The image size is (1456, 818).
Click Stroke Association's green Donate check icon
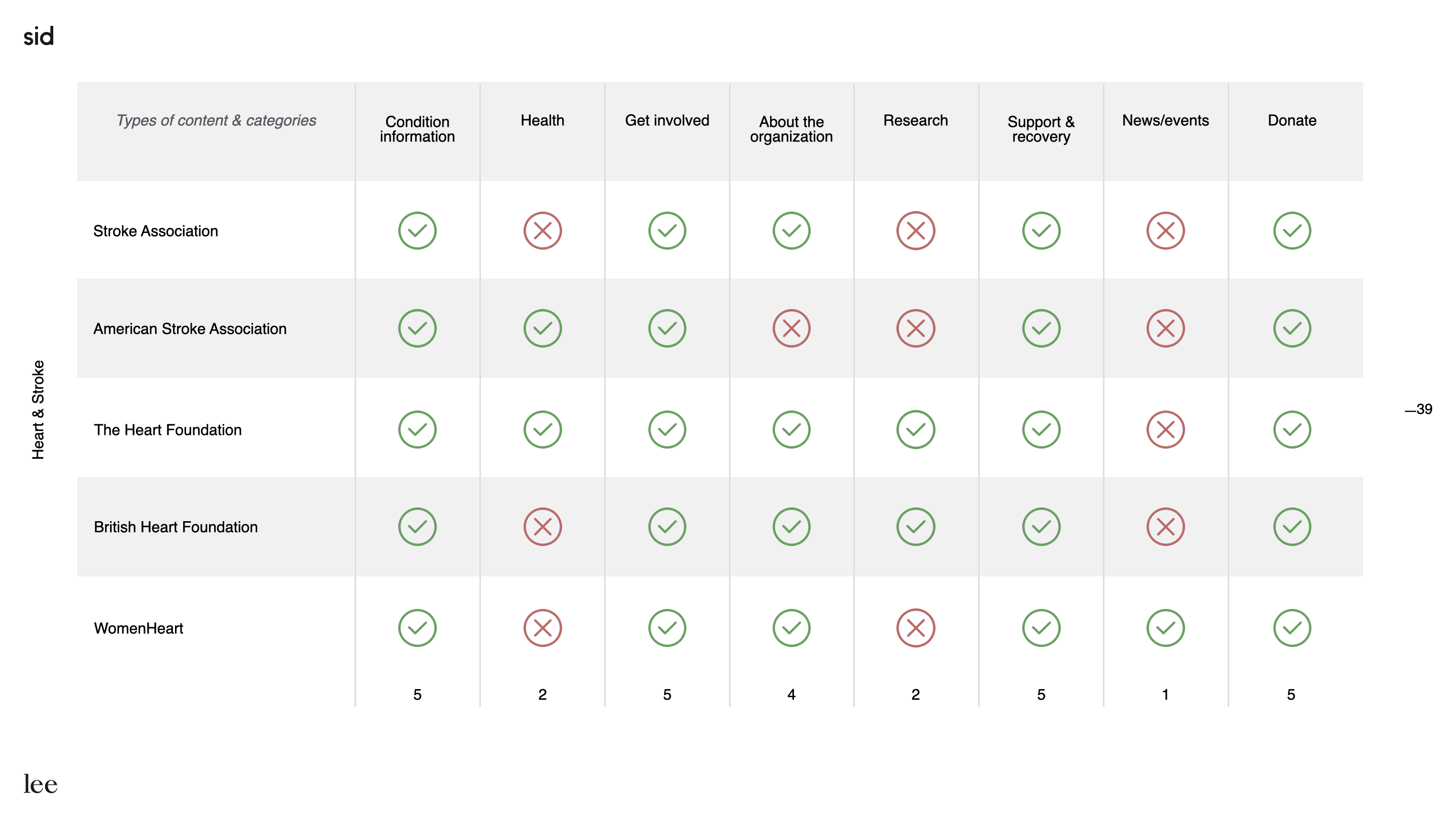(1292, 231)
